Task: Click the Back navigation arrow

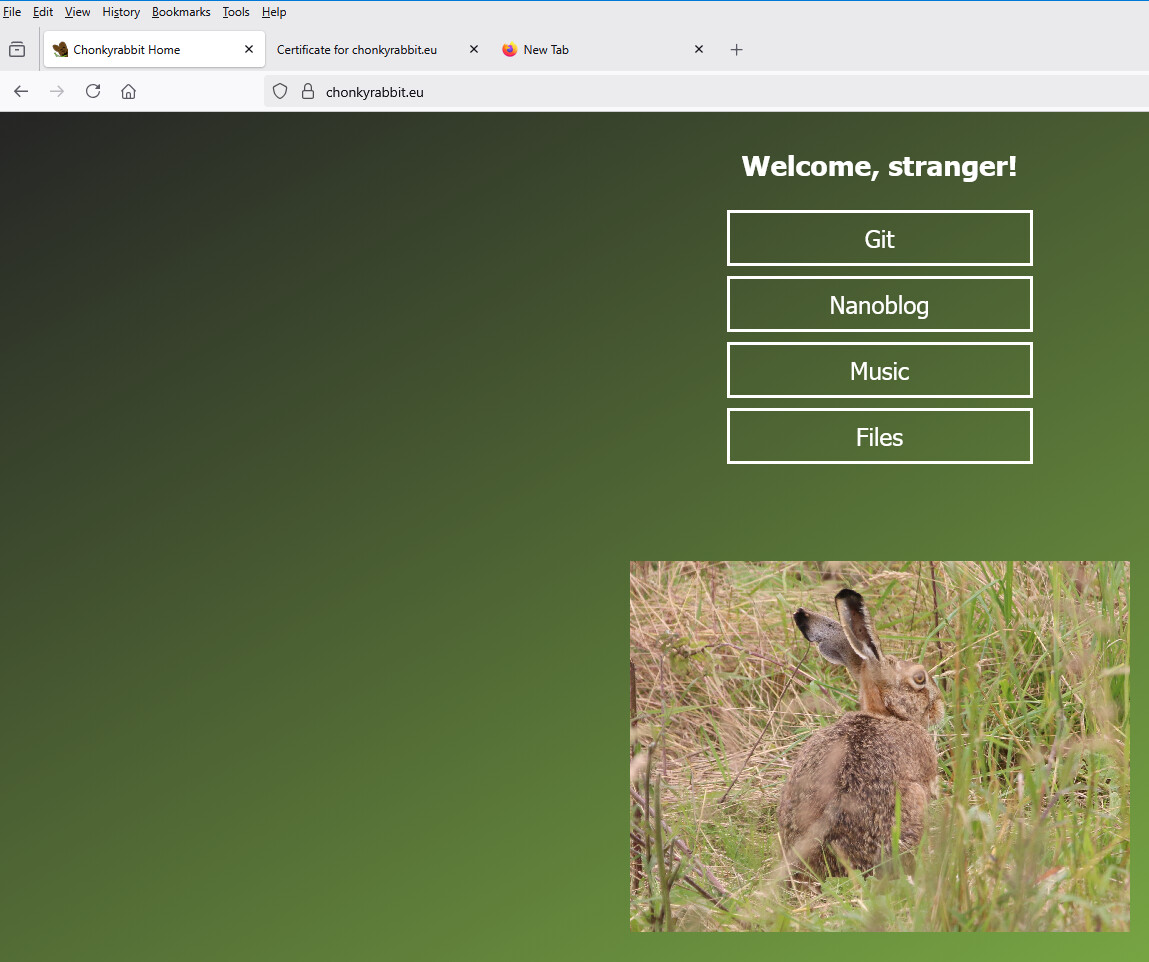Action: (x=21, y=92)
